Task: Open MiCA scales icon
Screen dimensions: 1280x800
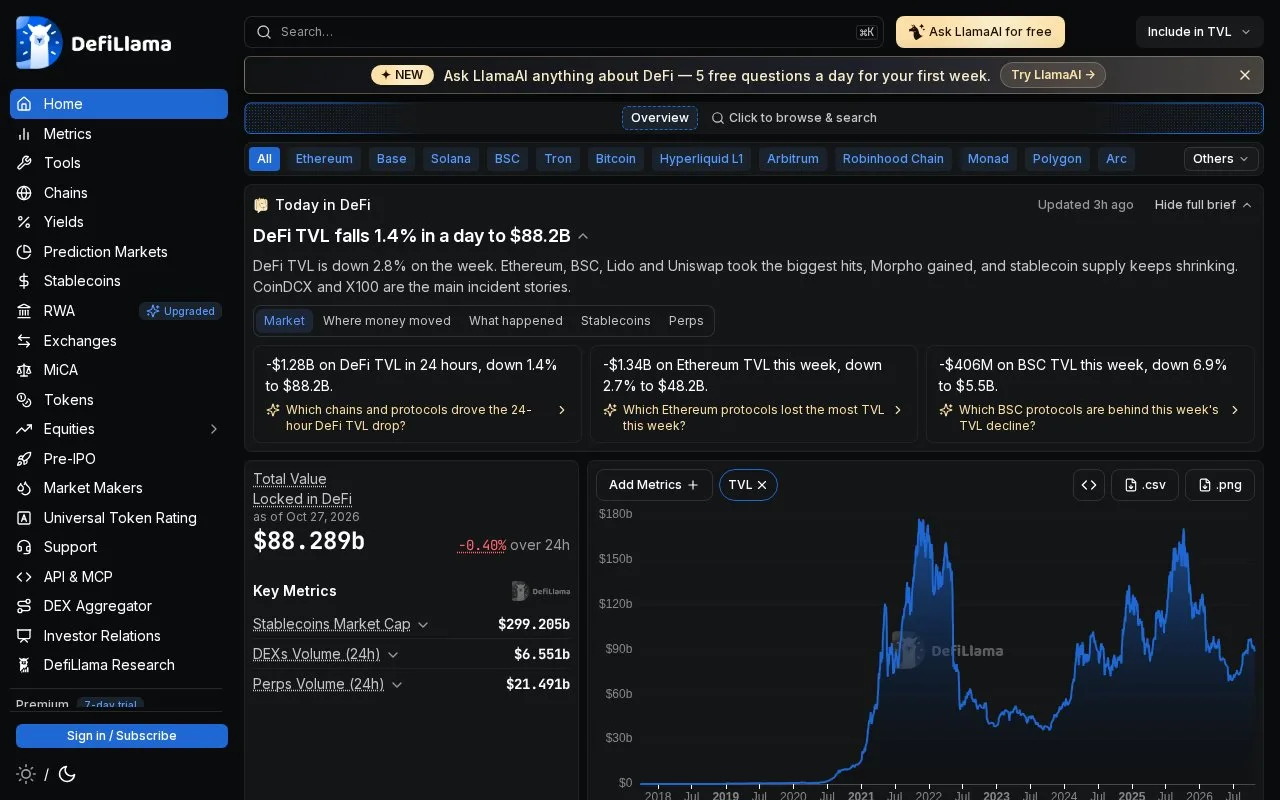Action: 24,370
